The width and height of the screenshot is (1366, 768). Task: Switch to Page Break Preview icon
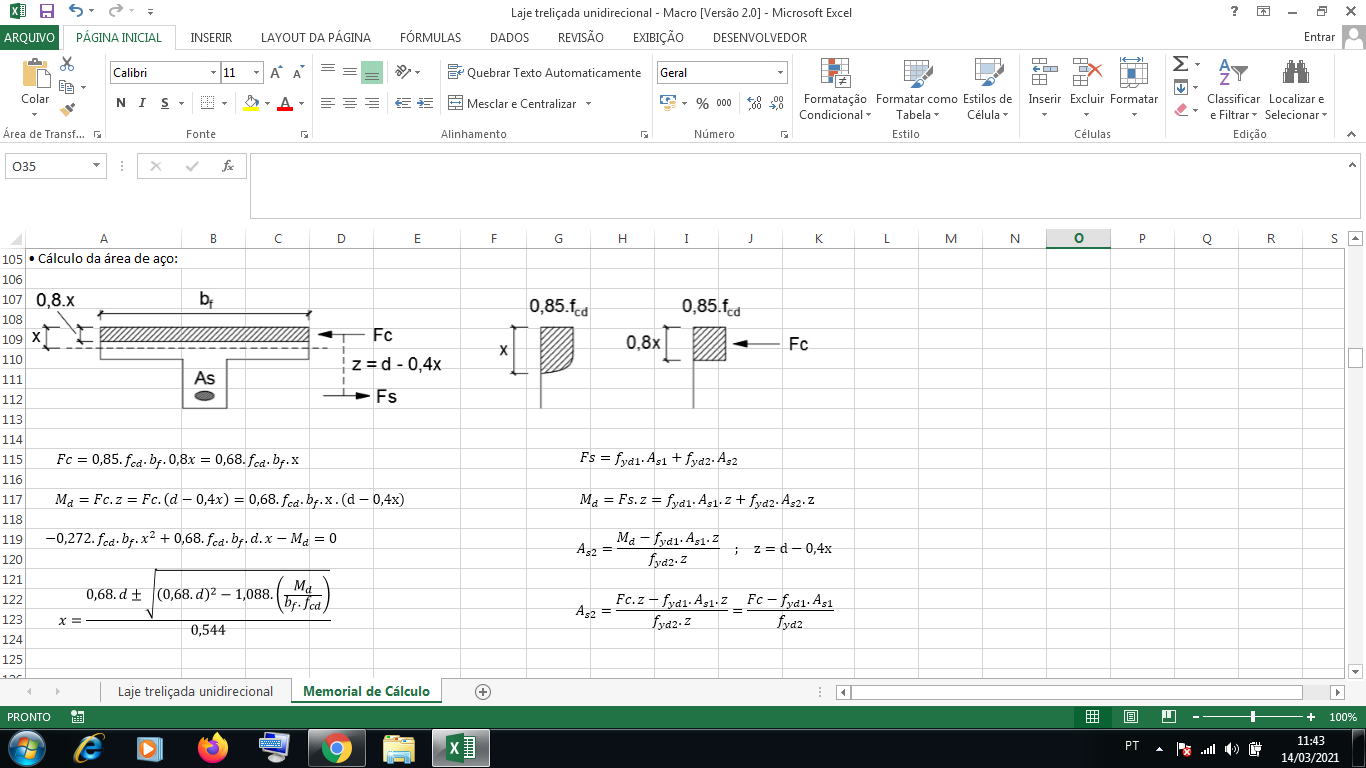point(1168,717)
